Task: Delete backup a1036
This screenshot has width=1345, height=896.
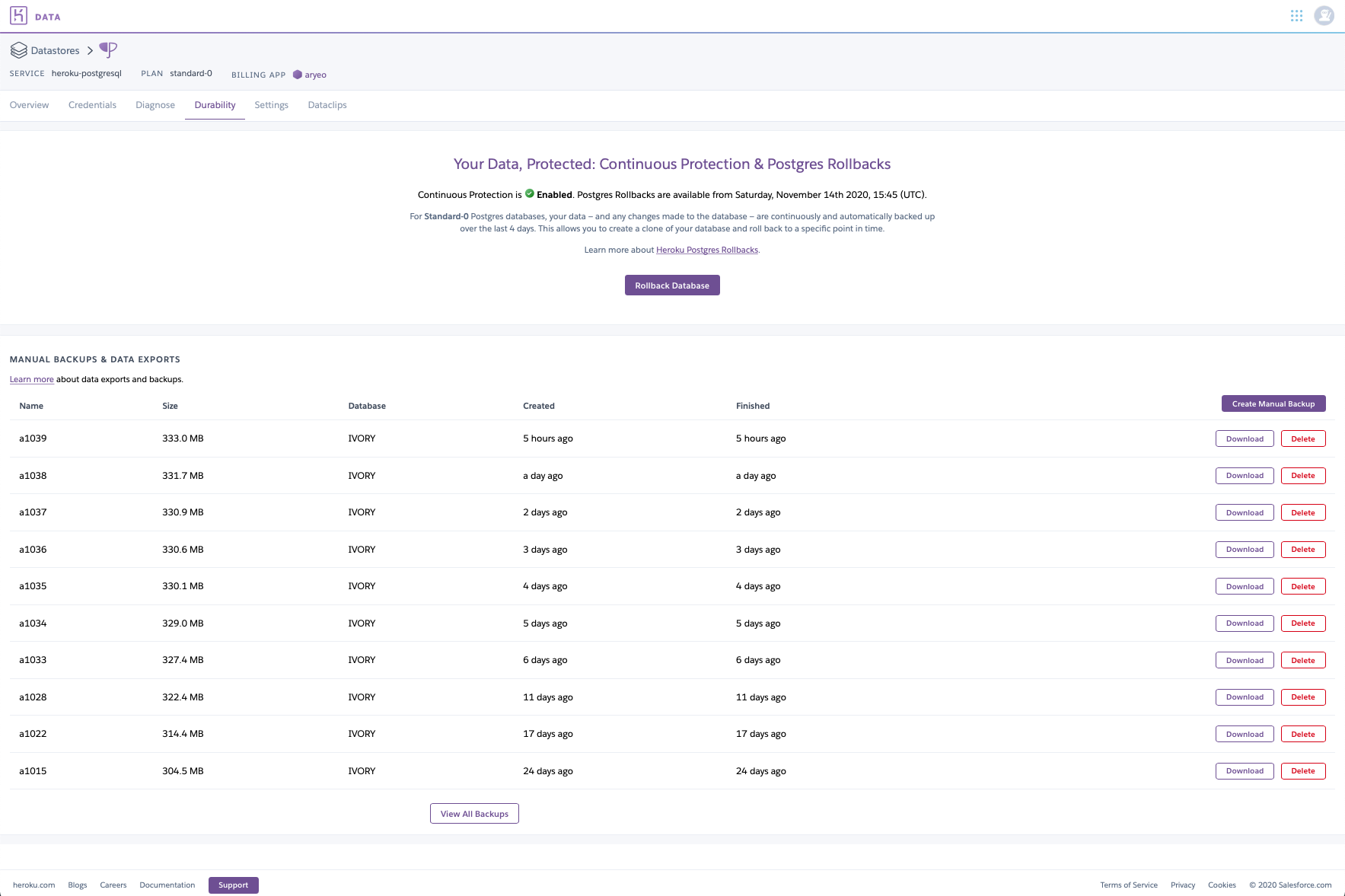Action: (x=1303, y=550)
